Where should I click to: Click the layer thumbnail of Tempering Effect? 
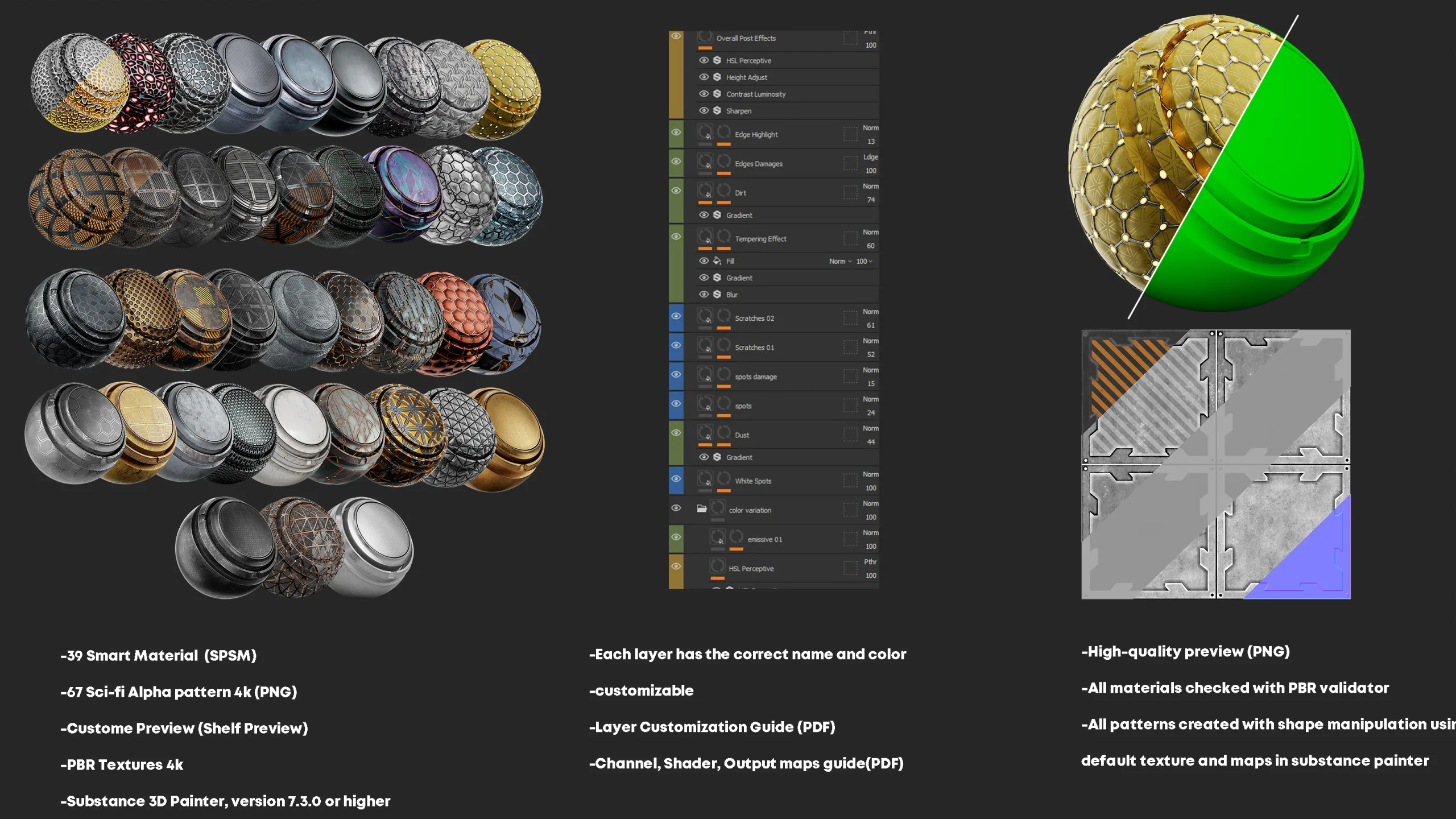705,238
